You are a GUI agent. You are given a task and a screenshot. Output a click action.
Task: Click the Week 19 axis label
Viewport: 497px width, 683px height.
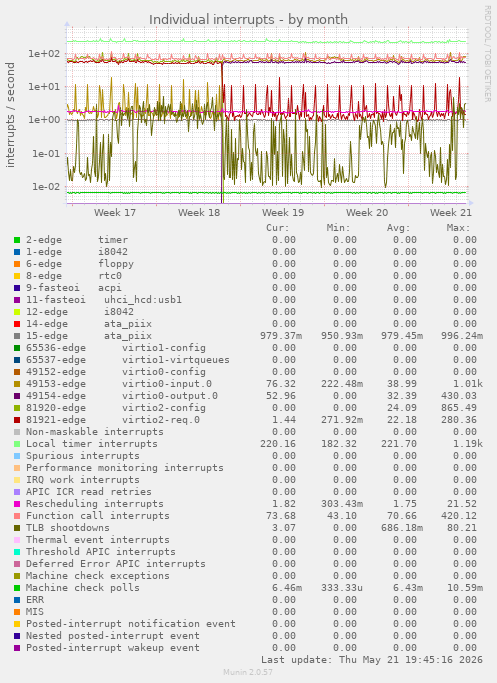pos(283,213)
